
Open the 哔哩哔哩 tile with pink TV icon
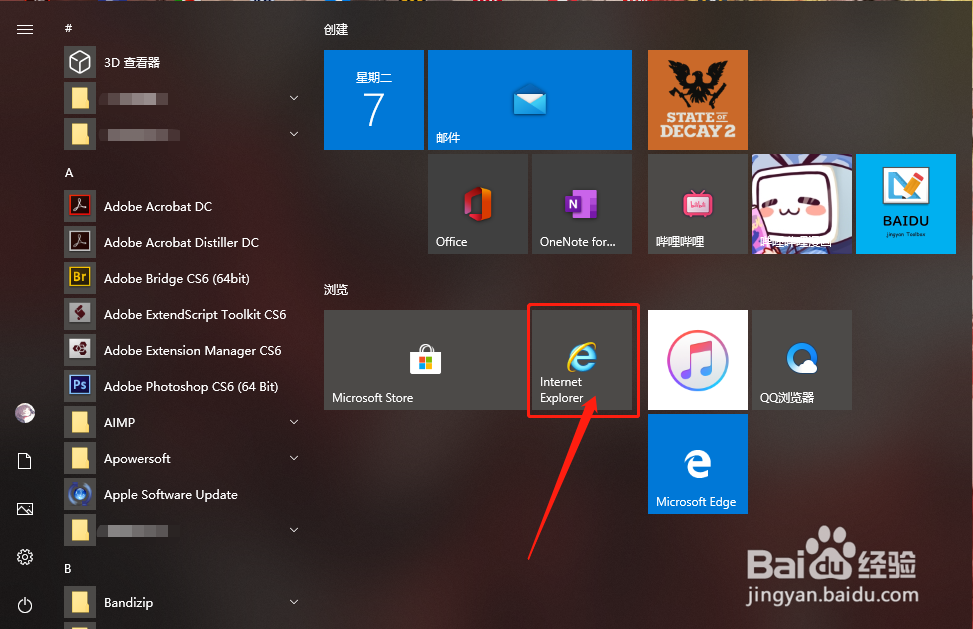(697, 204)
